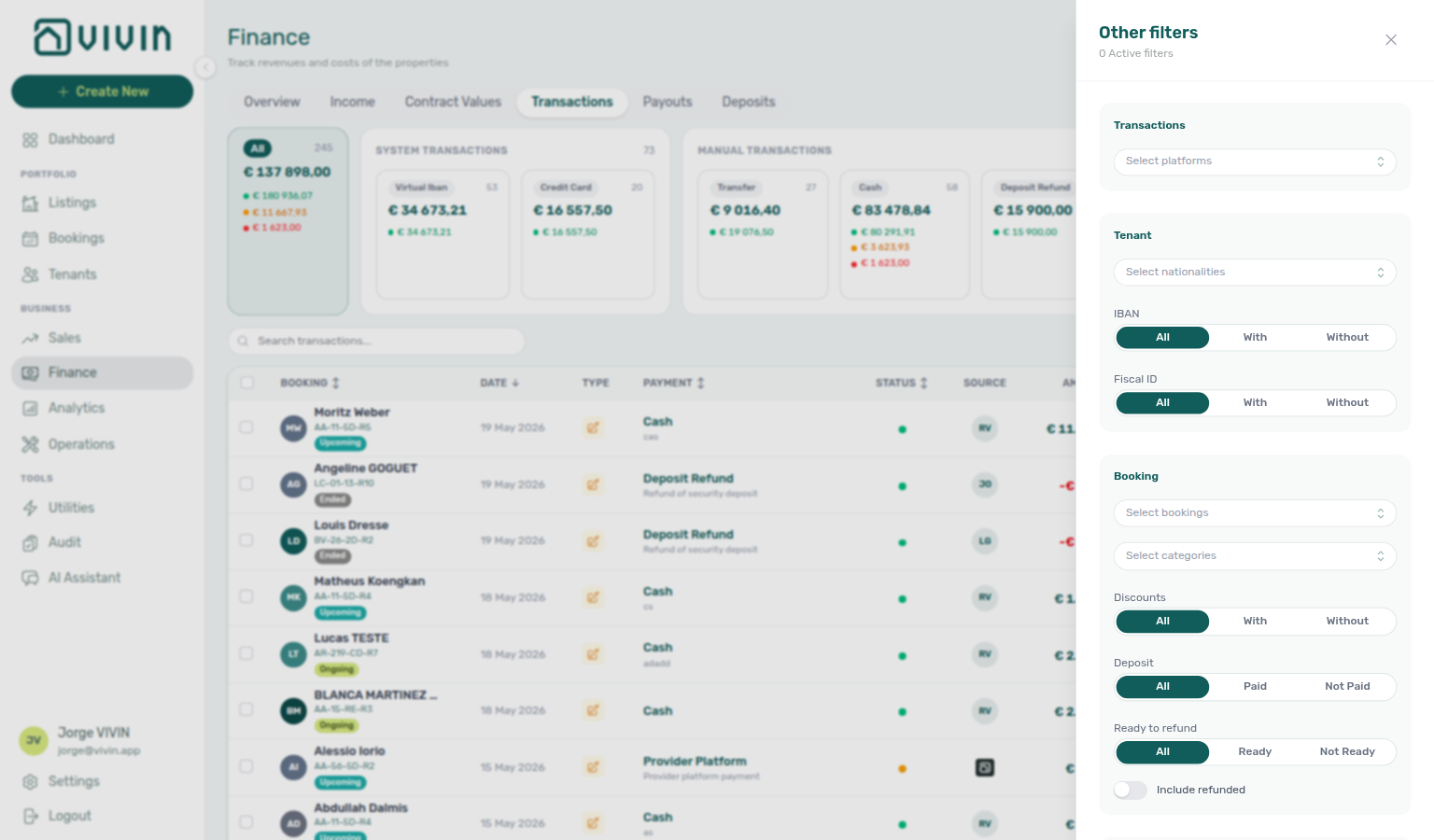Switch to the Payouts tab
The image size is (1434, 840).
click(x=668, y=102)
